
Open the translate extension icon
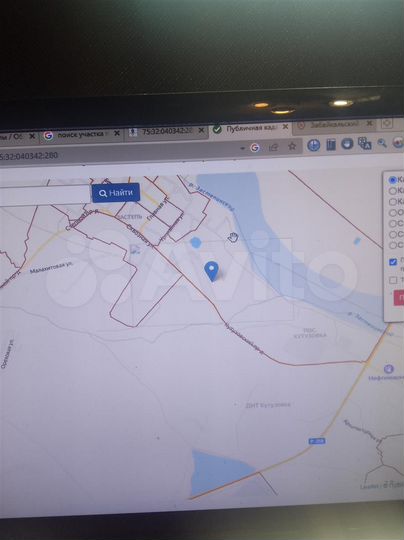point(364,143)
